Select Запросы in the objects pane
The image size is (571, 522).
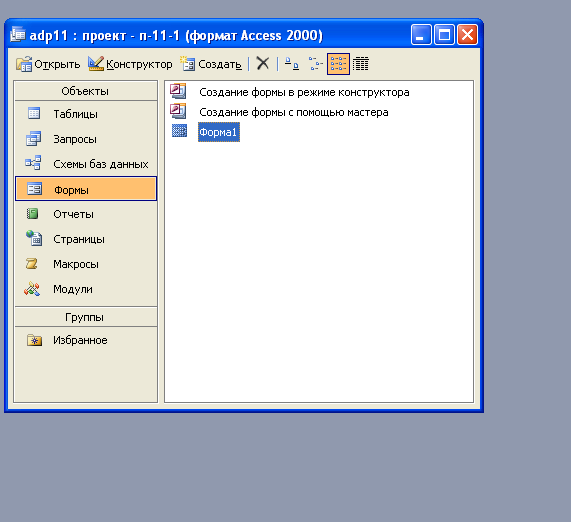[86, 139]
